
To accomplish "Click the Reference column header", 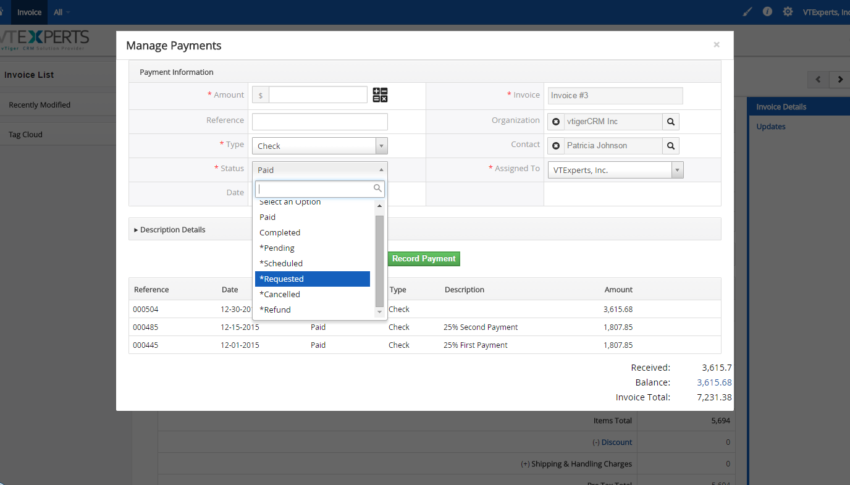I will [151, 289].
